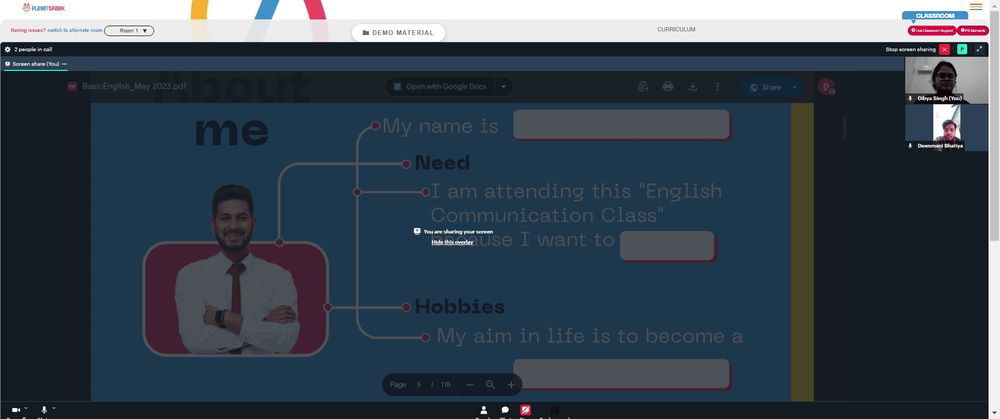Screen dimensions: 1000x419
Task: Click the red stop-share button in bottom bar
Action: (x=526, y=410)
